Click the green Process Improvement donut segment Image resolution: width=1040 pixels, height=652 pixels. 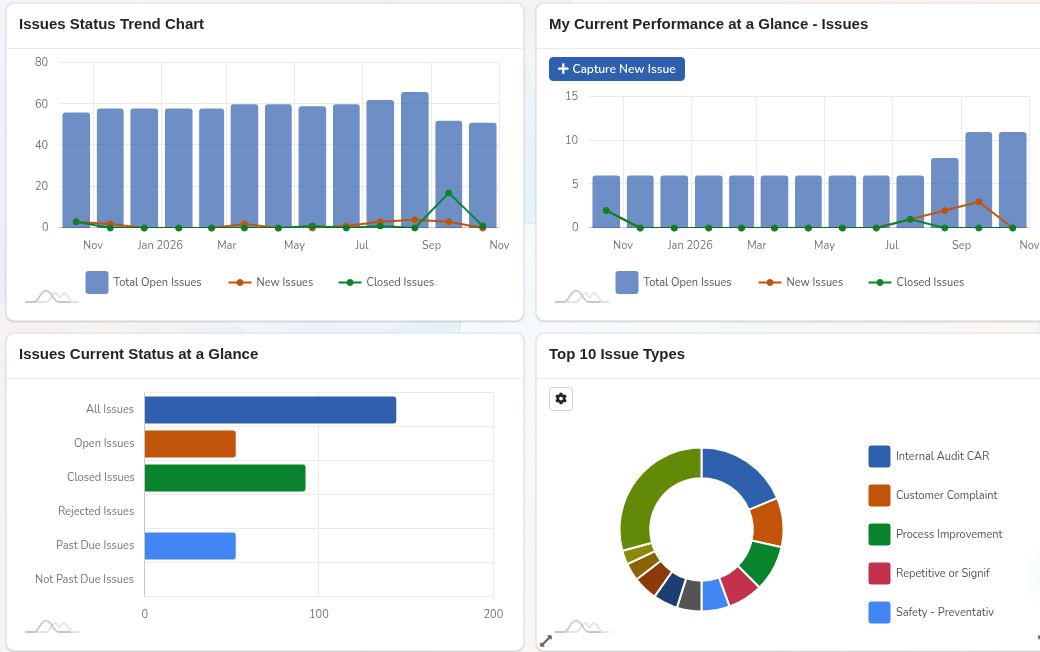[760, 562]
